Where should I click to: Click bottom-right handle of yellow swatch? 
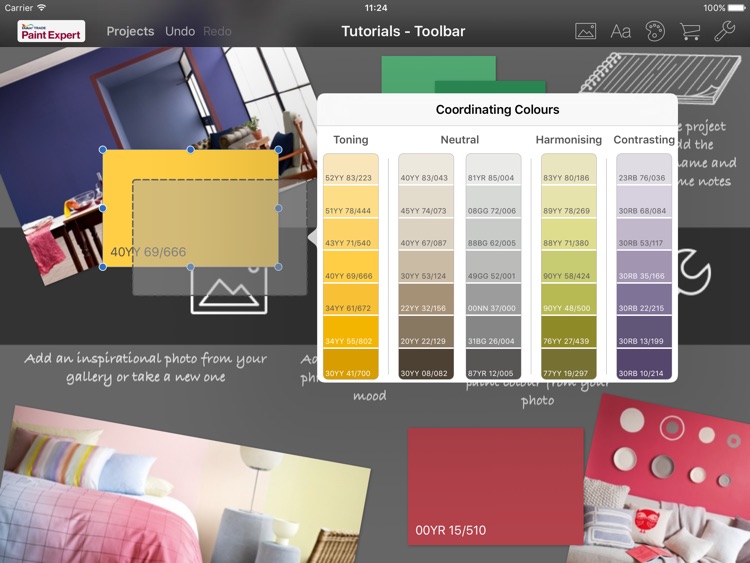278,267
